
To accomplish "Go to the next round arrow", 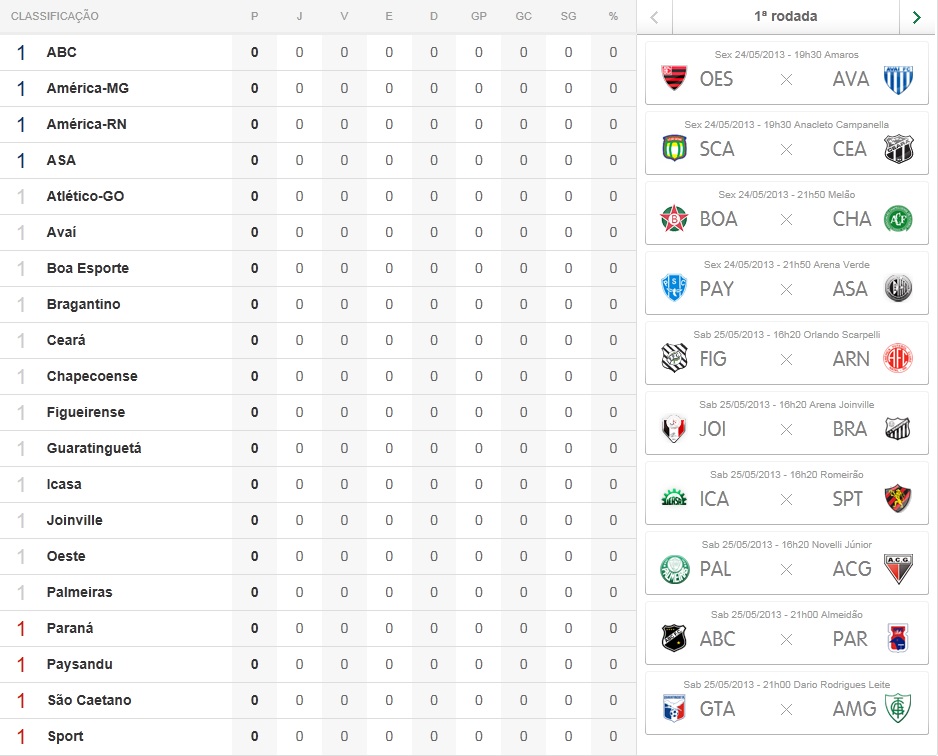I will [x=916, y=17].
